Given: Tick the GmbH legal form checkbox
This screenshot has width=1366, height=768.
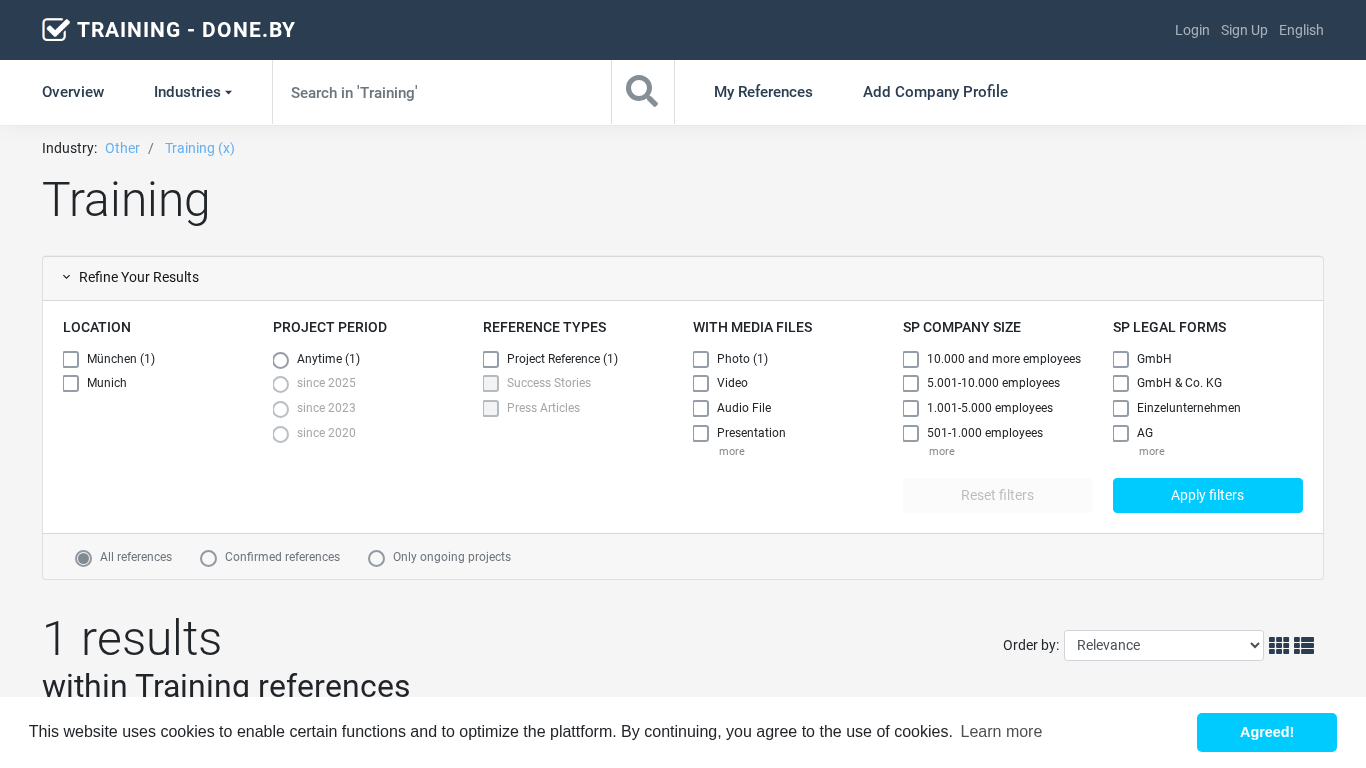Looking at the screenshot, I should 1121,359.
